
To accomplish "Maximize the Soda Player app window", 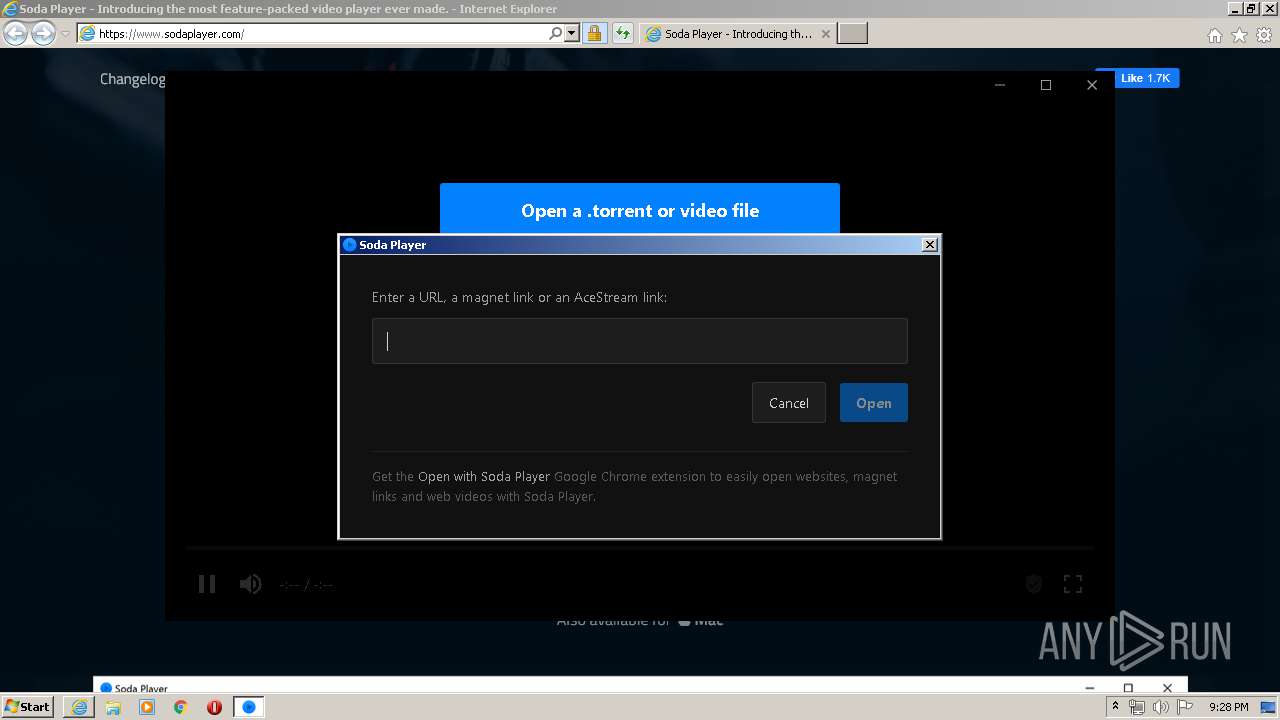I will (x=1046, y=85).
